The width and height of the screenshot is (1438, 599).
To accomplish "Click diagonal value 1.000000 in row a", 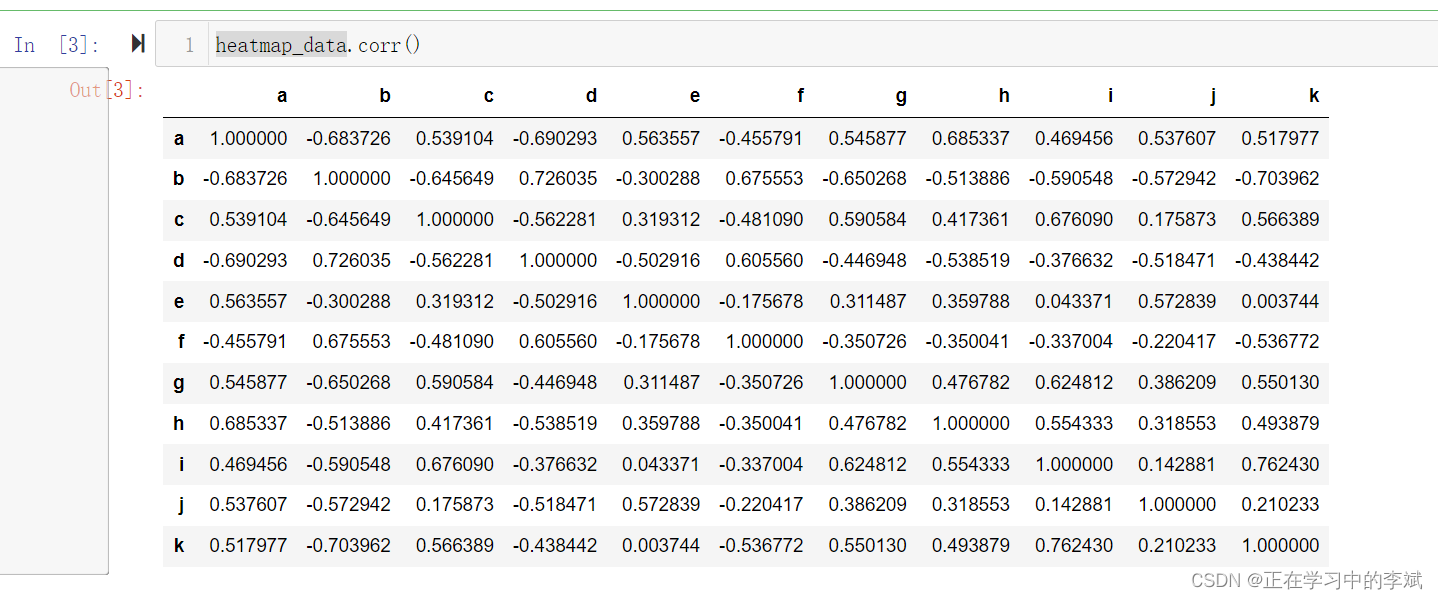I will [248, 138].
